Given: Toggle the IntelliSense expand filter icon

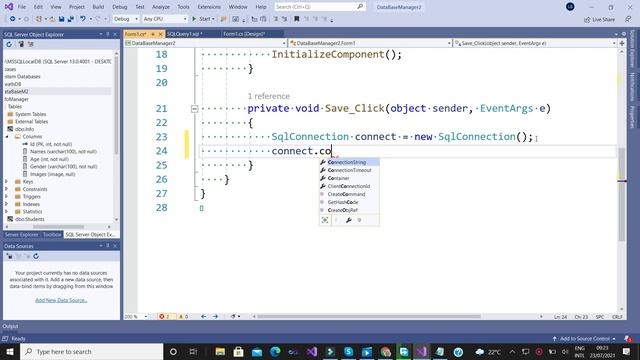Looking at the screenshot, I should (x=325, y=220).
